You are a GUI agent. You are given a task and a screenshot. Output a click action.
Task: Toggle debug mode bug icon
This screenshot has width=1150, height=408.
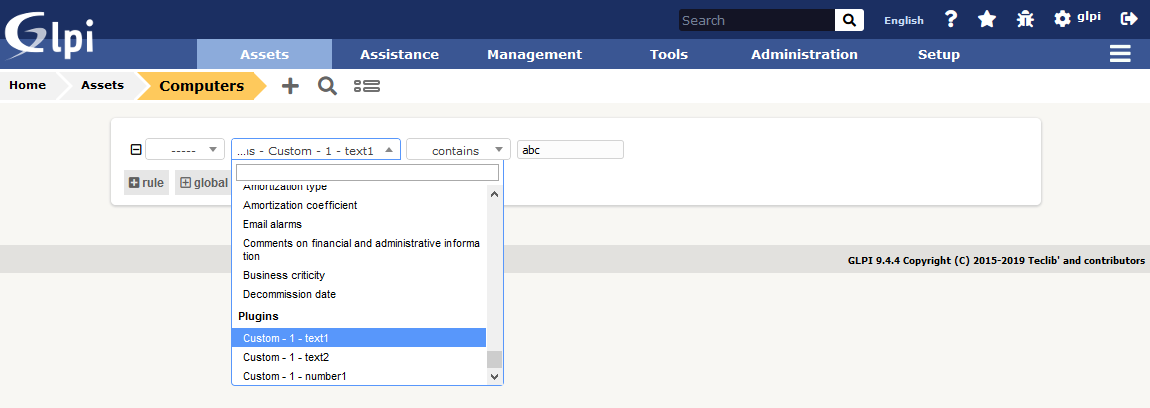[x=1025, y=19]
